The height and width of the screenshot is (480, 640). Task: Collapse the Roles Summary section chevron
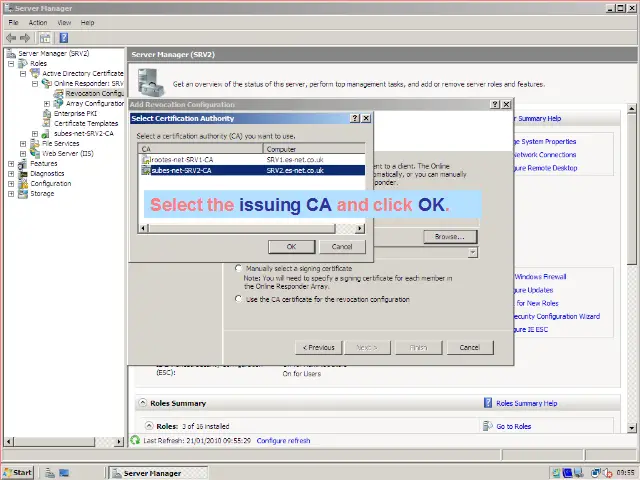142,402
